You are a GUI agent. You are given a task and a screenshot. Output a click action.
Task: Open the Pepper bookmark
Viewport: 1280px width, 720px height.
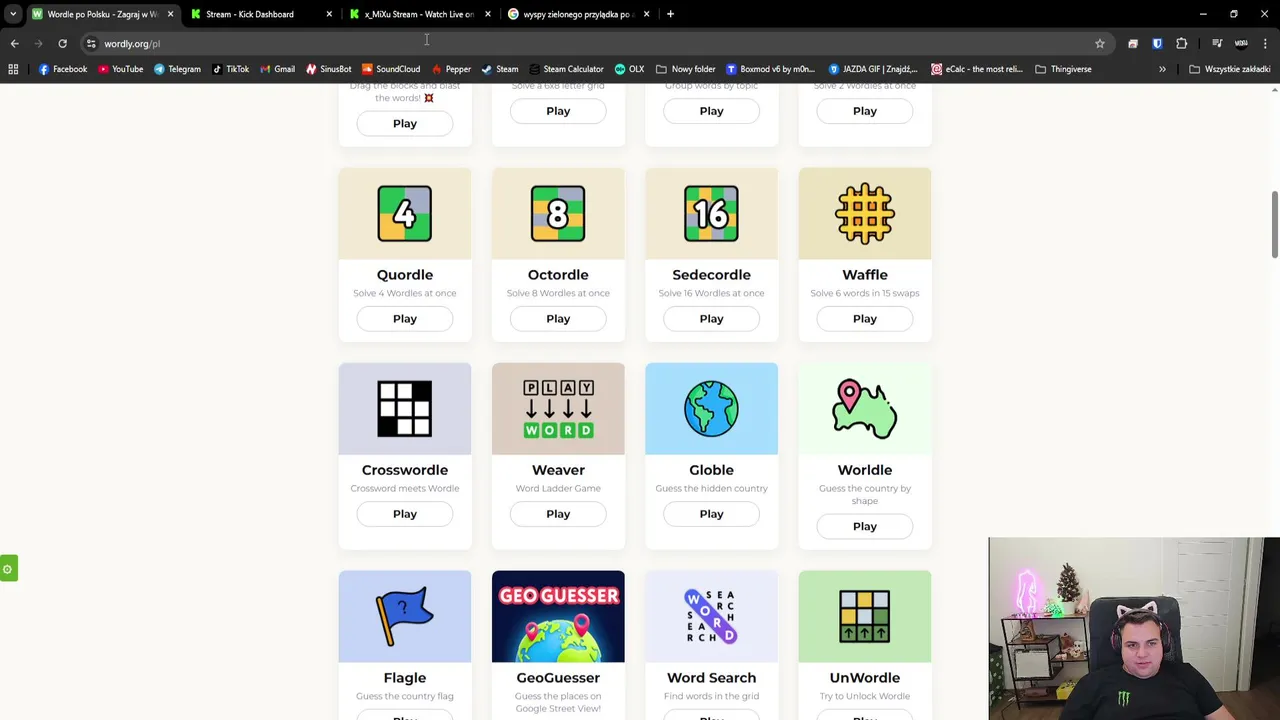[451, 69]
